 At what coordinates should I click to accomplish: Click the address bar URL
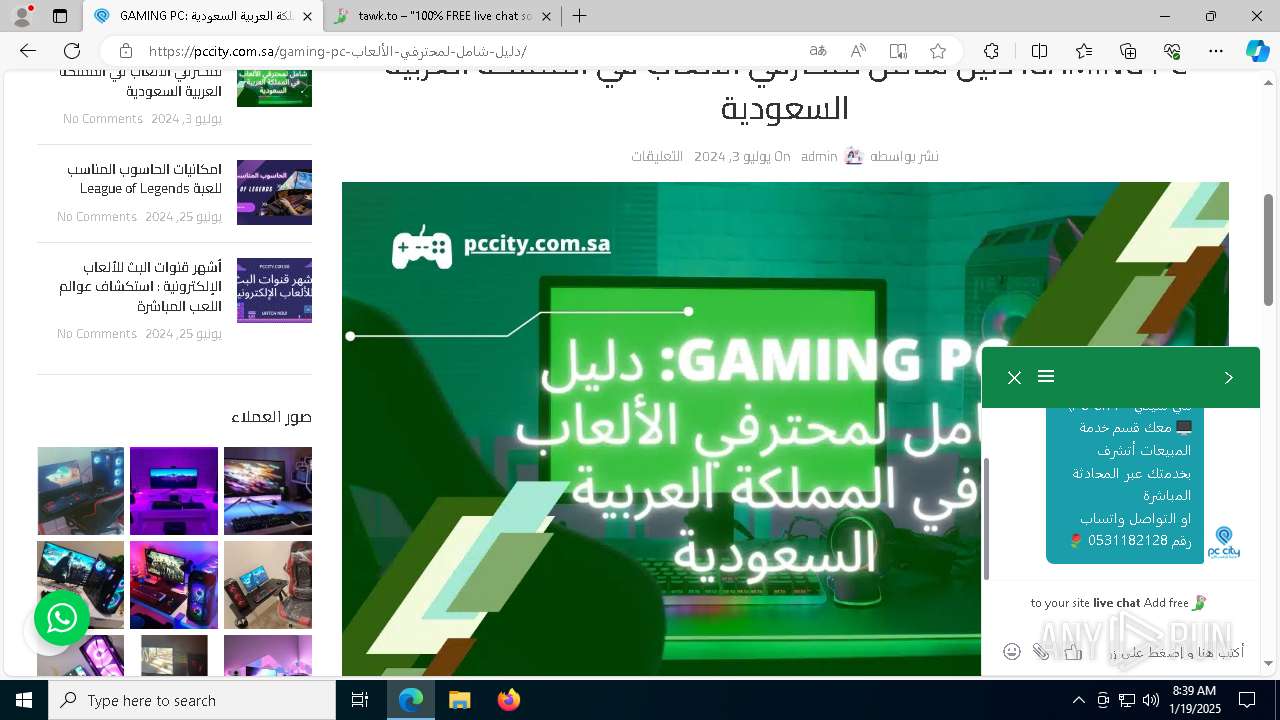[337, 51]
